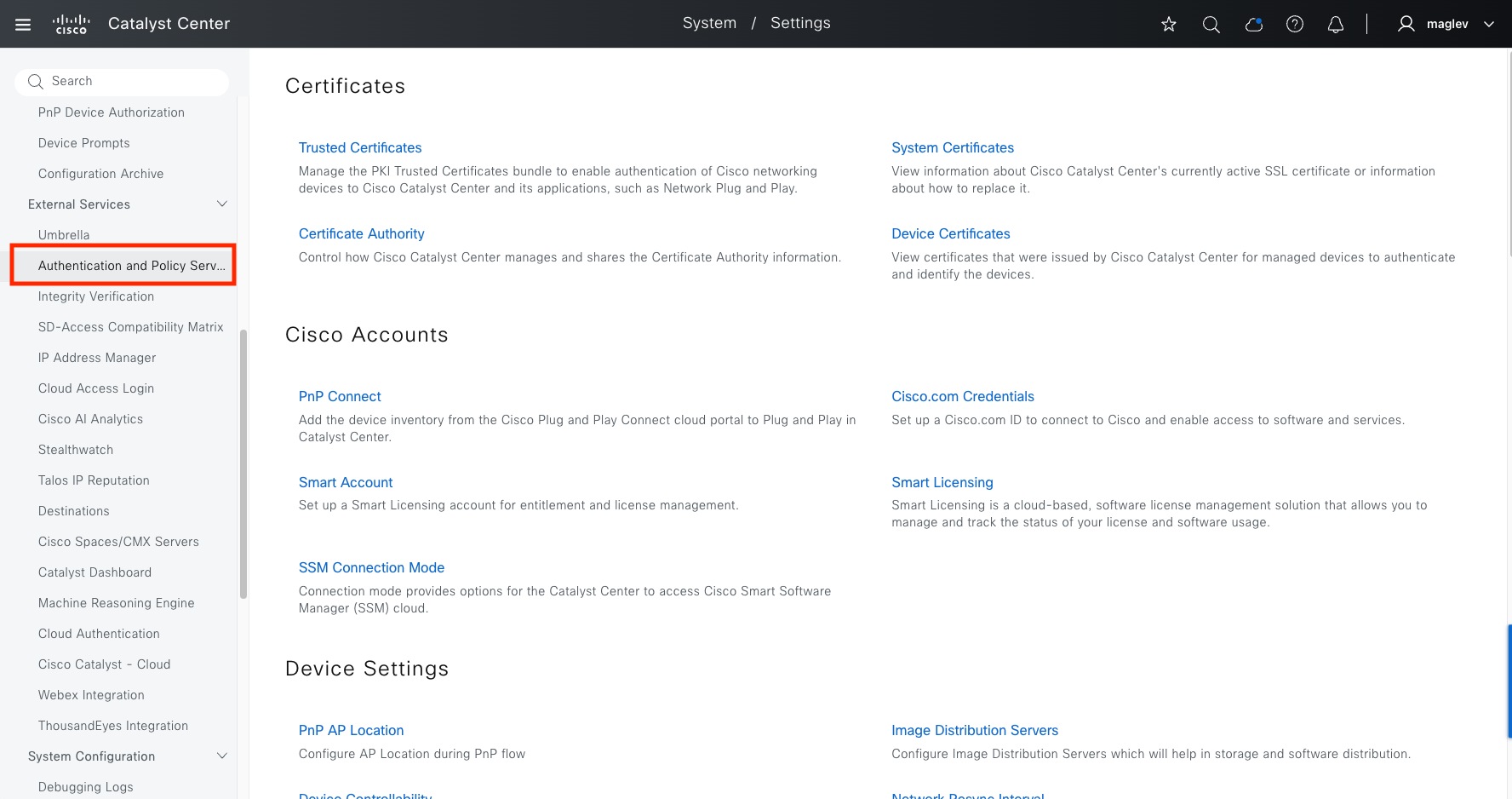Viewport: 1512px width, 799px height.
Task: Click the favorites star icon
Action: pyautogui.click(x=1169, y=24)
